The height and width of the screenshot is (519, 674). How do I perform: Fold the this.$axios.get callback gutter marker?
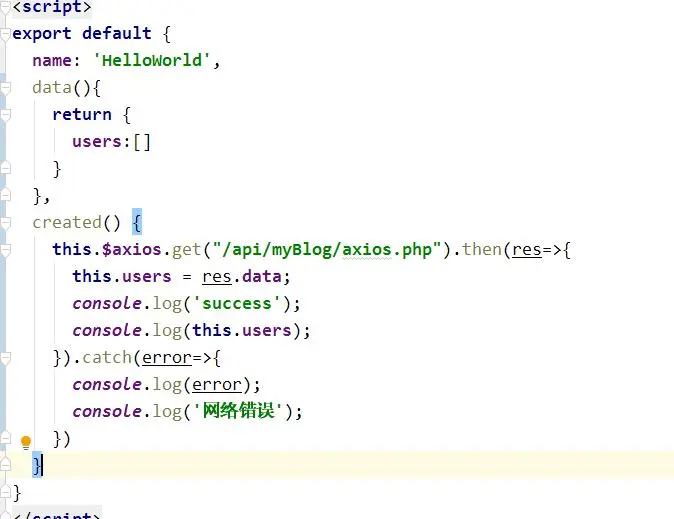click(x=5, y=250)
